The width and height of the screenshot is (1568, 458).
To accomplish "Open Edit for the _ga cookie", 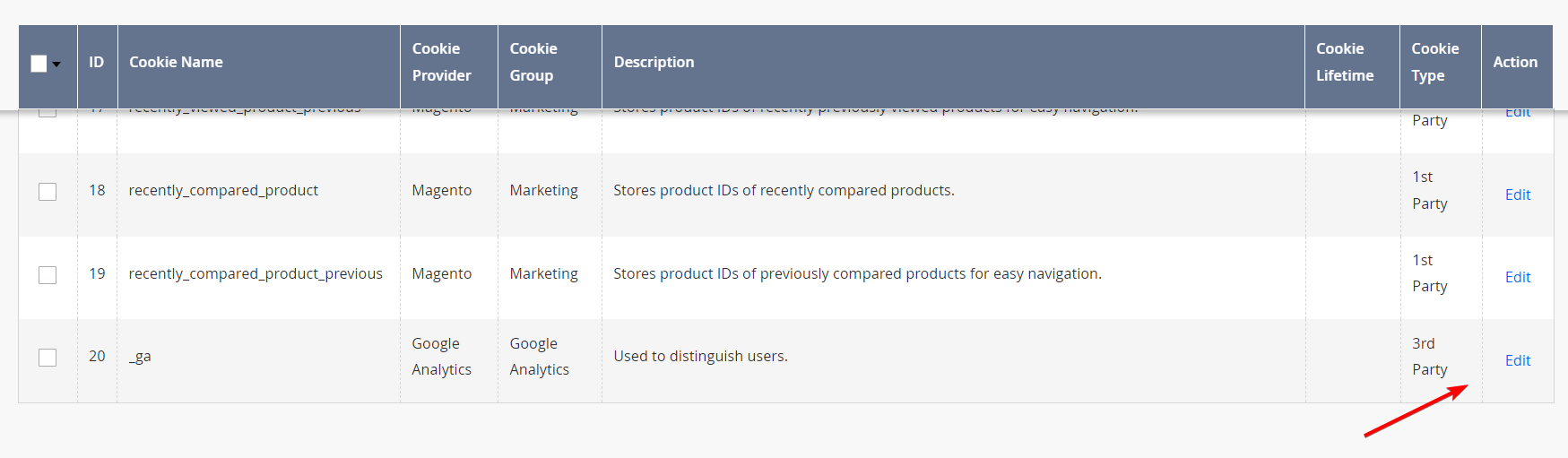I will tap(1518, 360).
